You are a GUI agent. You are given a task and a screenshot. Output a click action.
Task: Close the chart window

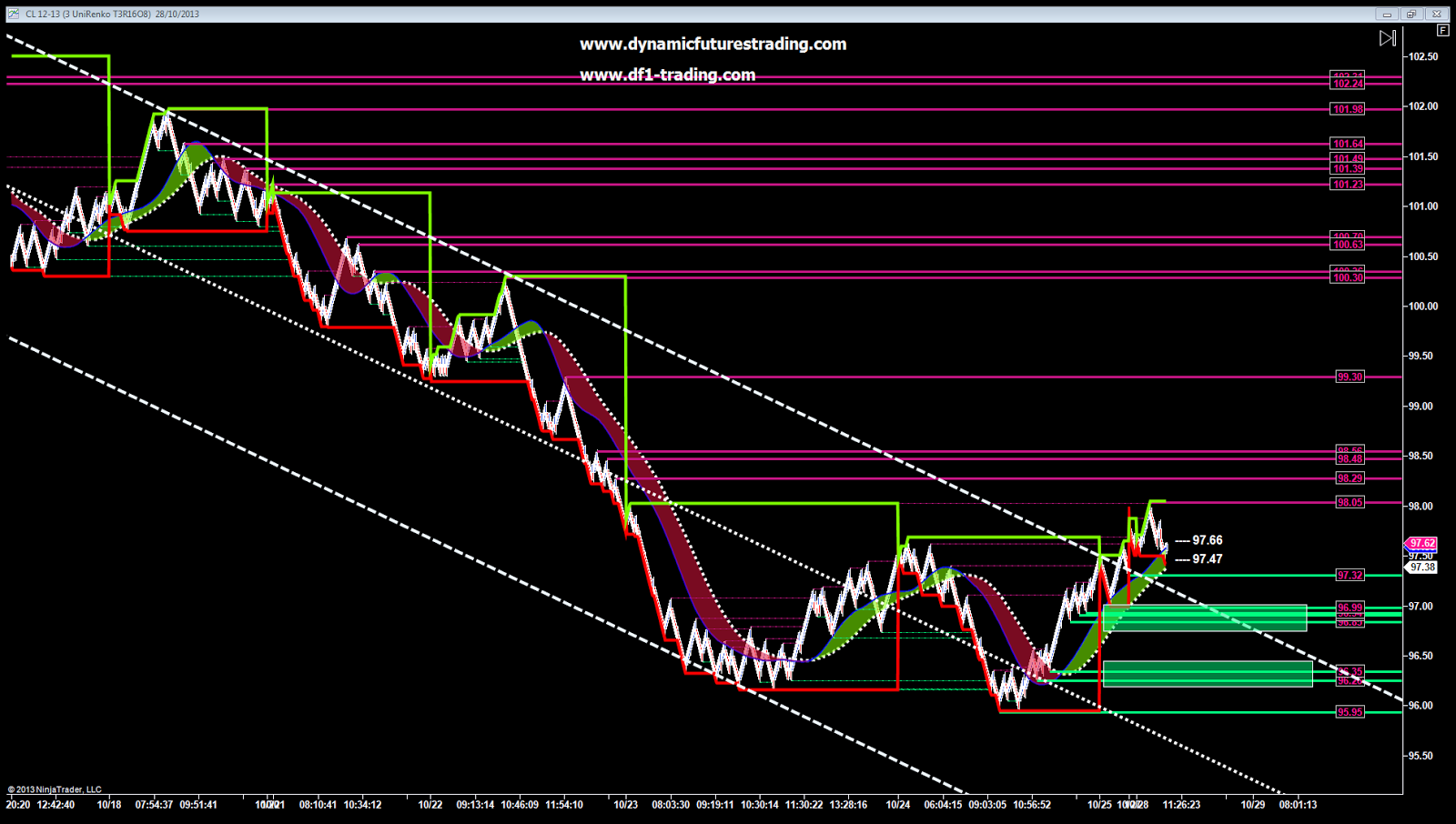[1437, 14]
